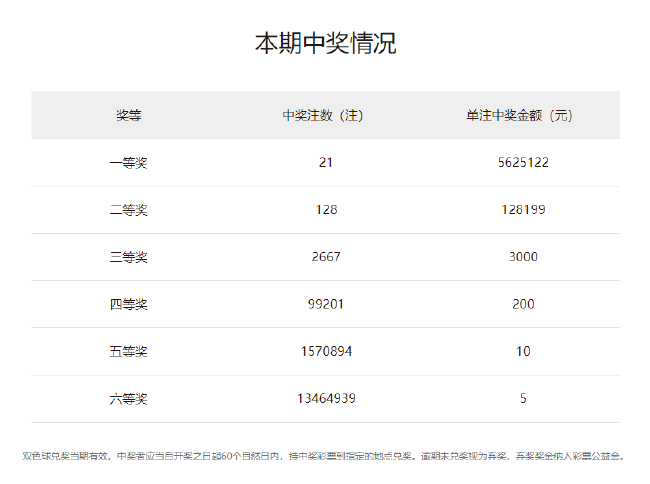Click the 中奖注数（注） column header
Viewport: 650px width, 484px height.
tap(325, 115)
